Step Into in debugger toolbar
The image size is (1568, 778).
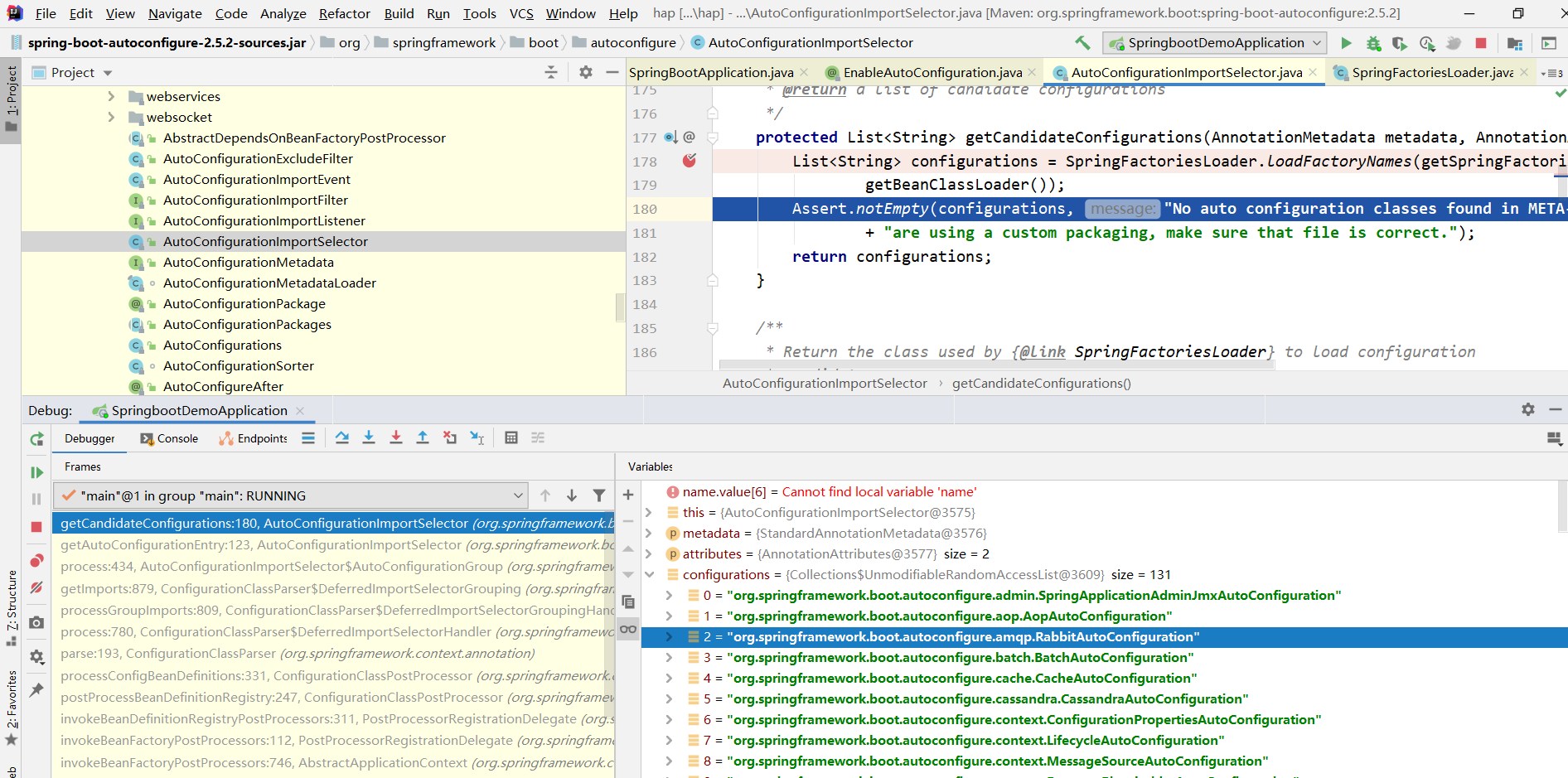pos(369,437)
